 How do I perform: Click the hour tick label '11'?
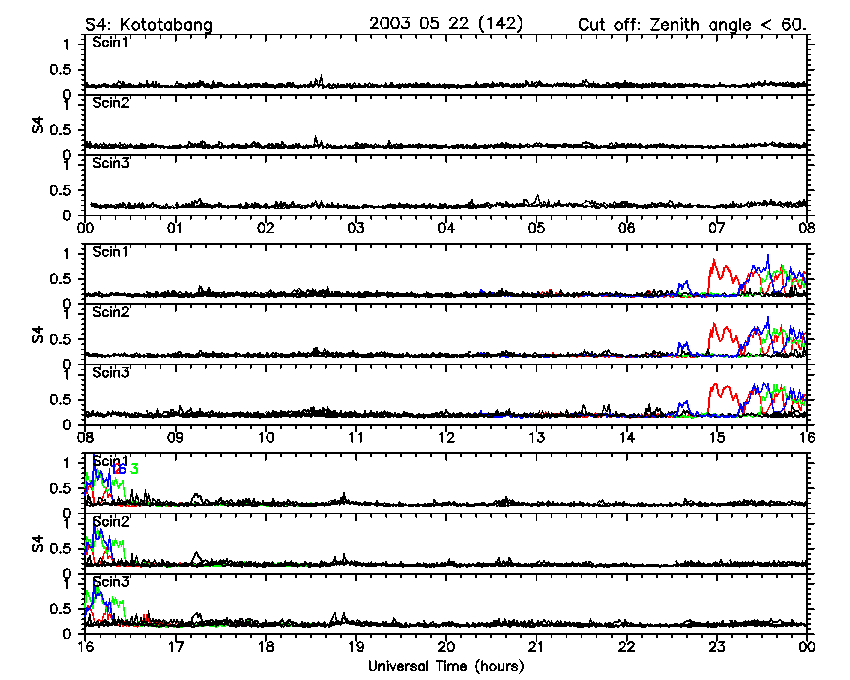click(356, 437)
